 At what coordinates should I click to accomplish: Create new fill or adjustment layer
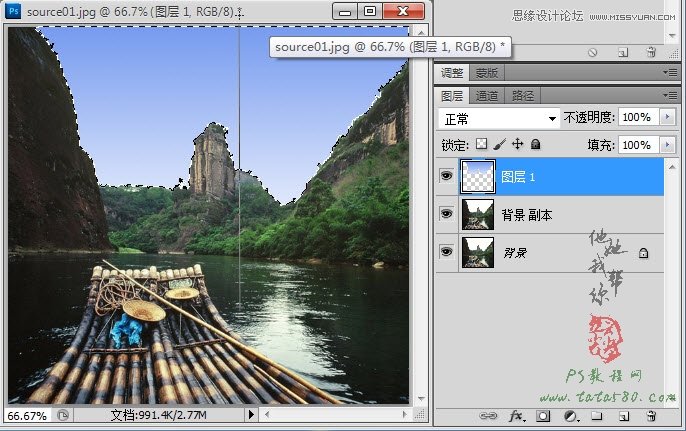point(571,416)
